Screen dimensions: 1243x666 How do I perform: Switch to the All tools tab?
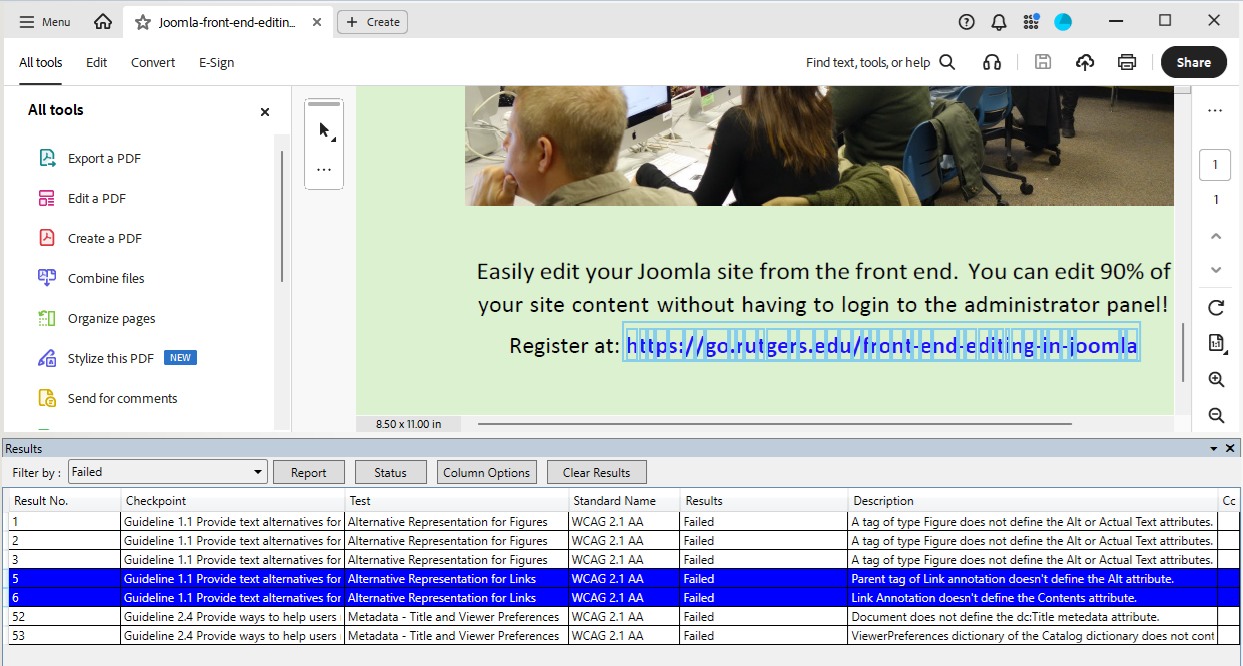point(41,62)
